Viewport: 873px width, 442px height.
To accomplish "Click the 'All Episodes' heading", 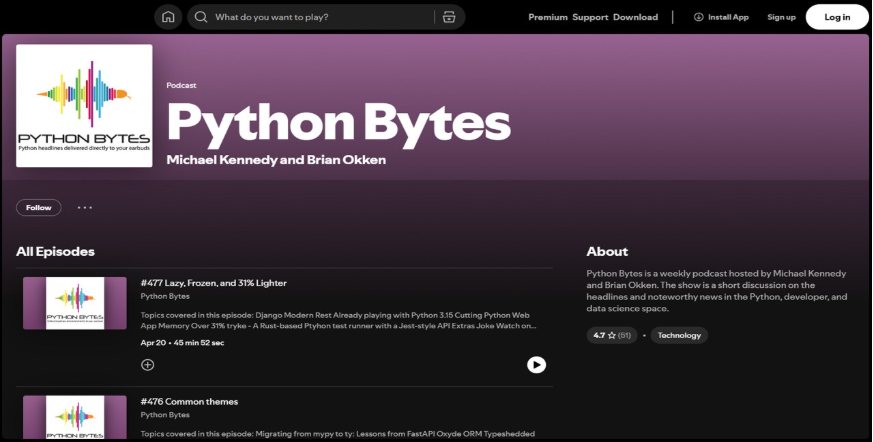I will 55,252.
